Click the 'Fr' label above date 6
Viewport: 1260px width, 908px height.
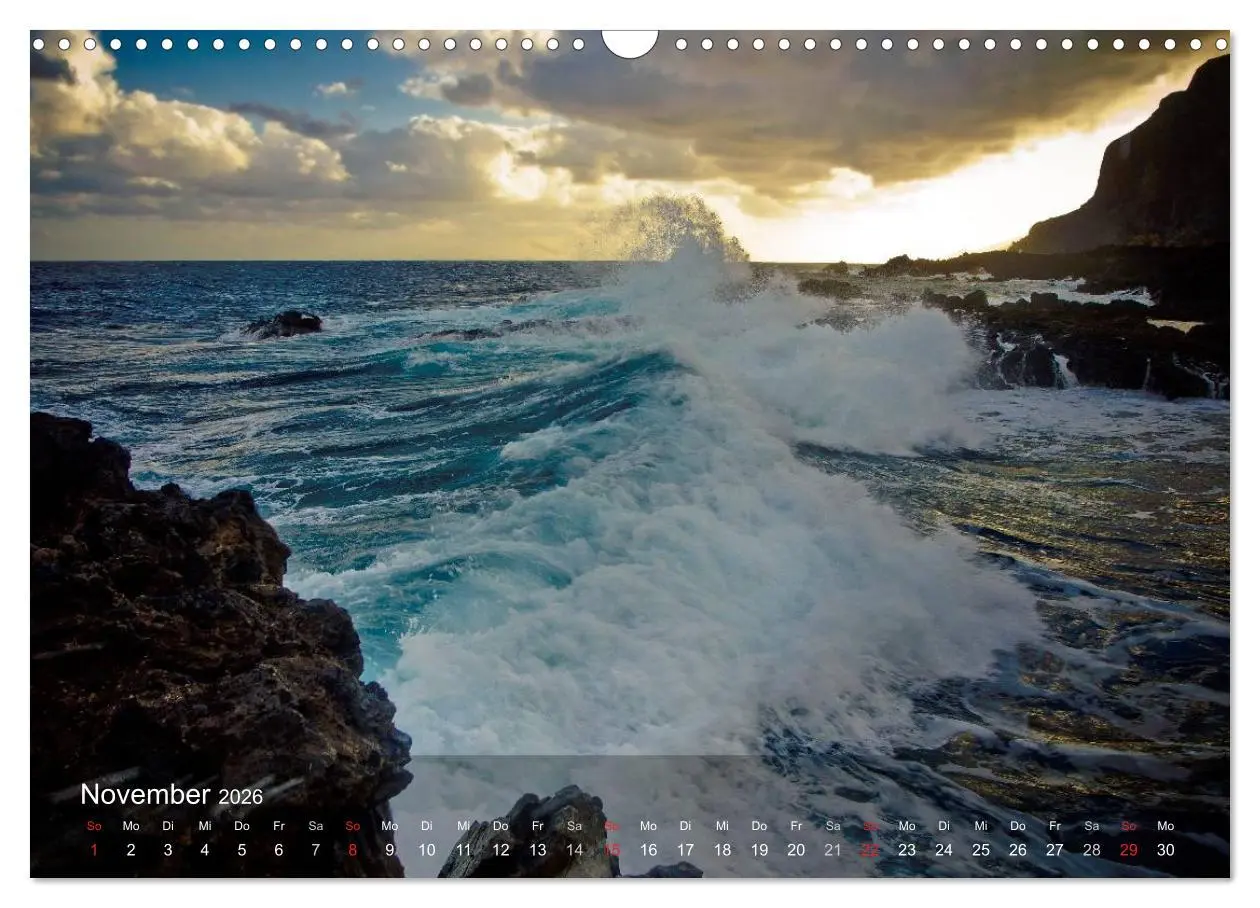click(279, 826)
